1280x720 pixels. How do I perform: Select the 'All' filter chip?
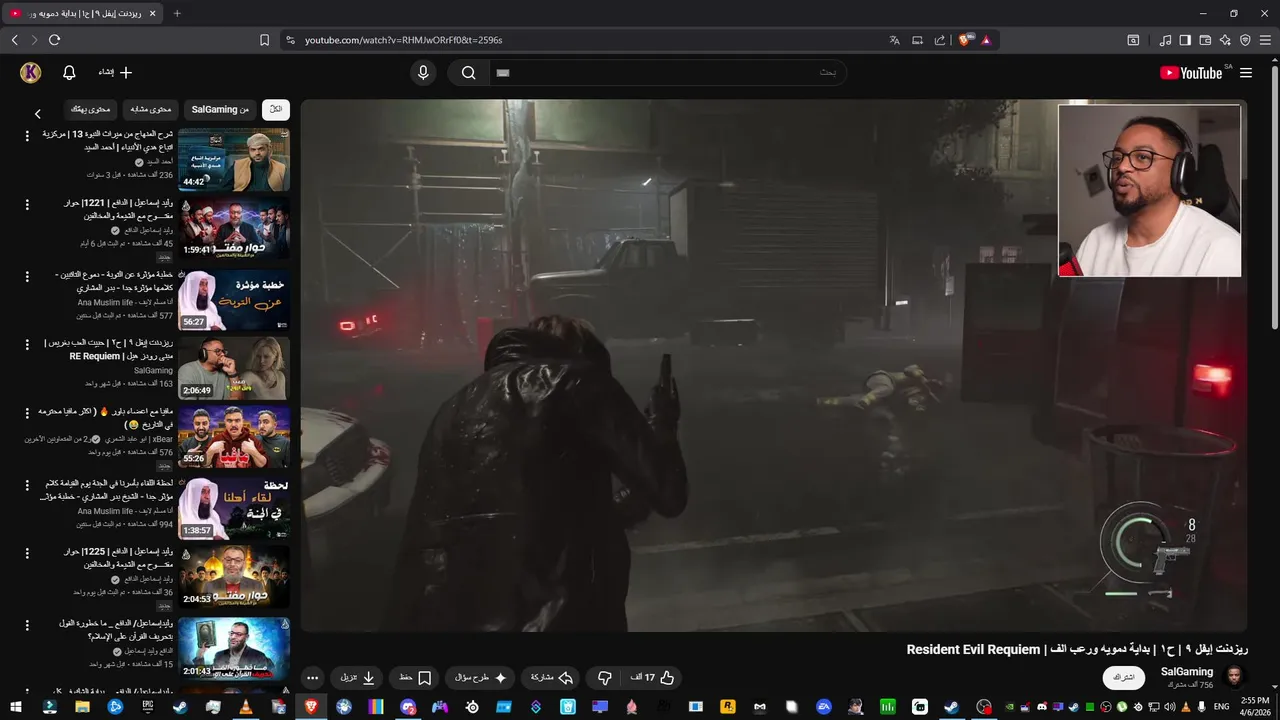[276, 109]
